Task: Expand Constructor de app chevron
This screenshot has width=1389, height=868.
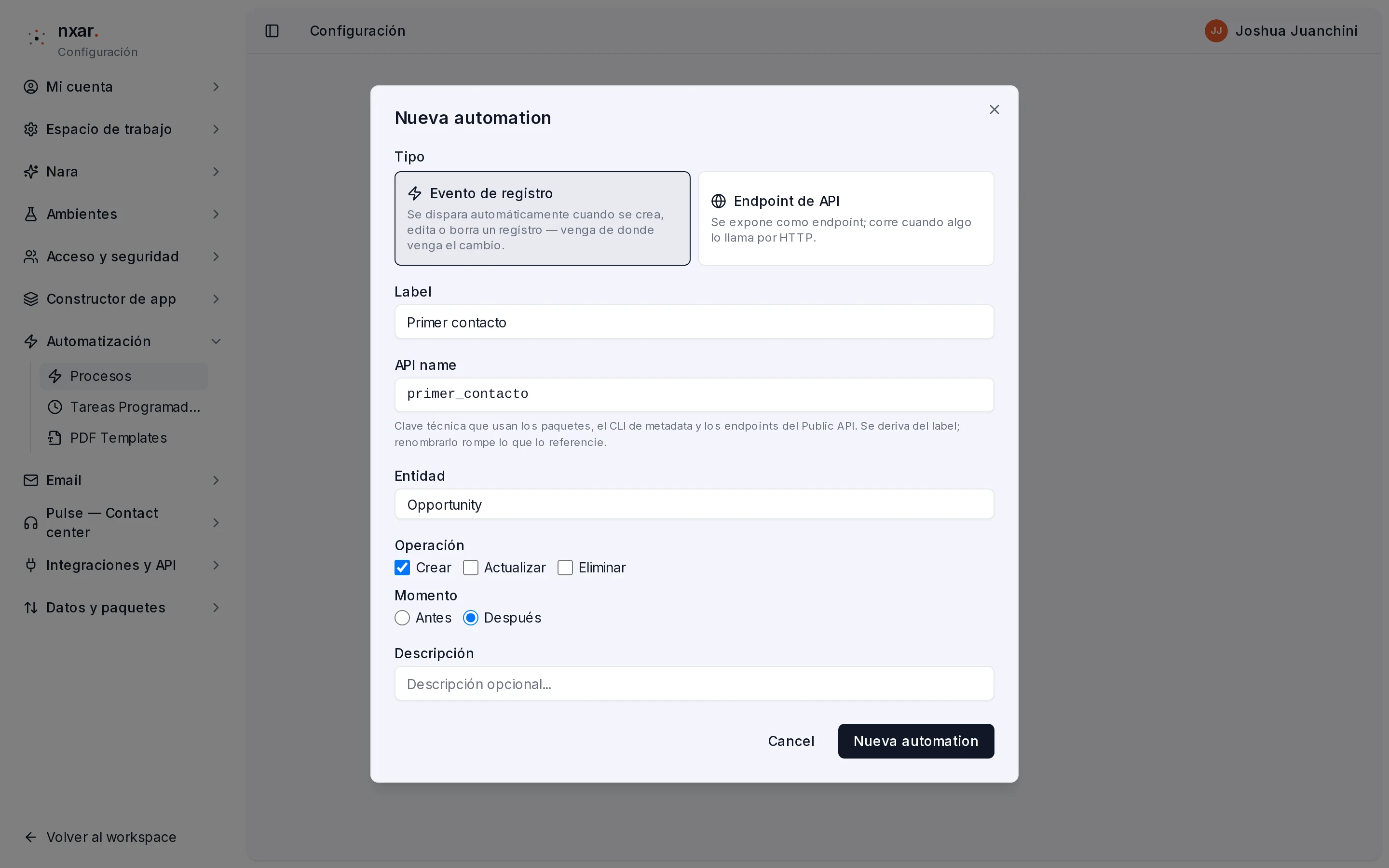Action: coord(217,299)
